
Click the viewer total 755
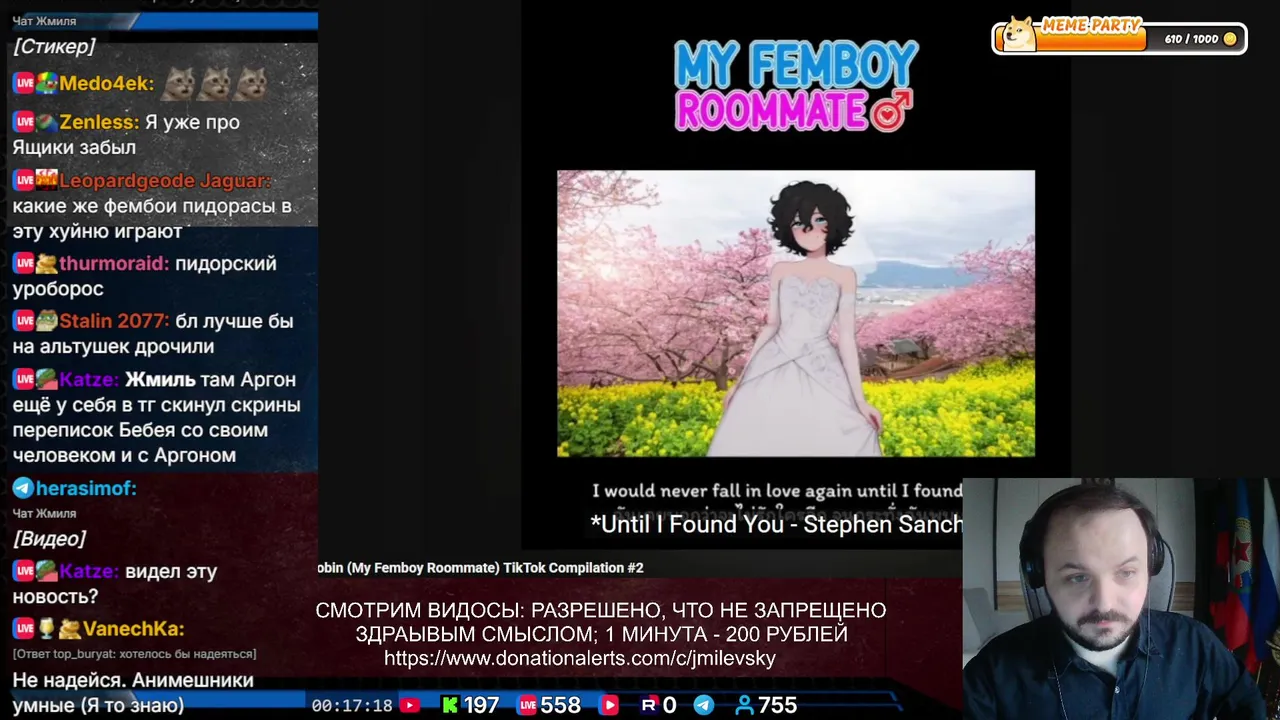point(777,705)
